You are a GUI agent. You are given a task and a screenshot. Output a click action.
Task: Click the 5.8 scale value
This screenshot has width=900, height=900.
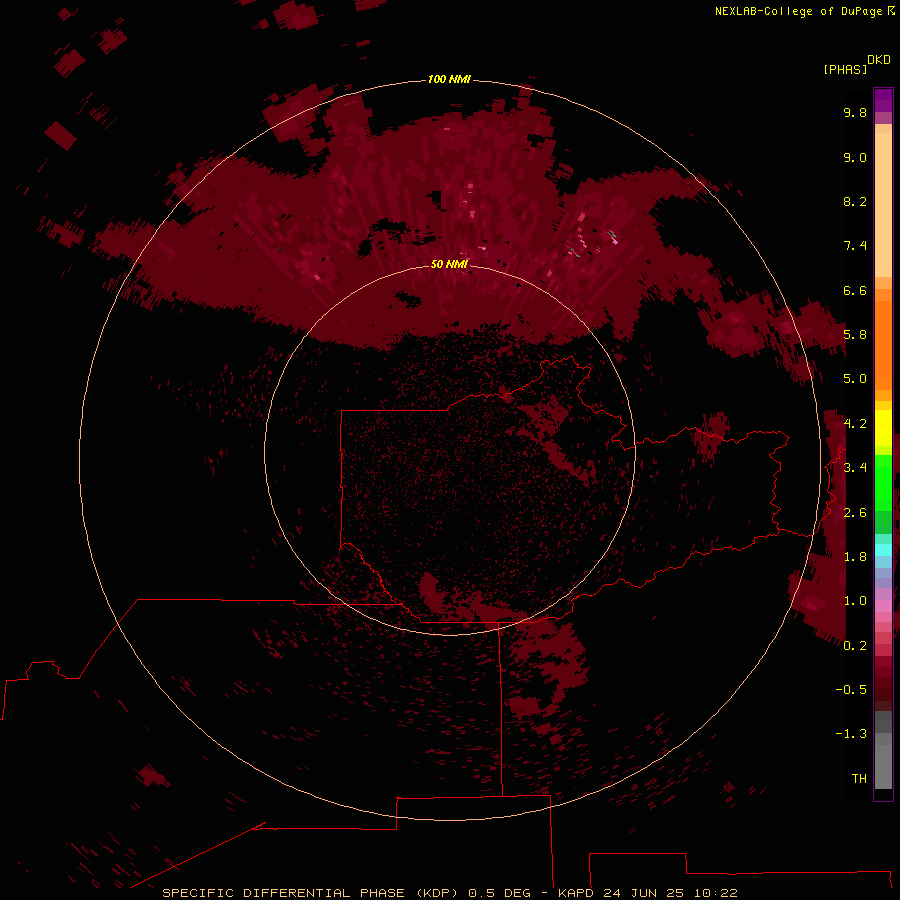click(x=855, y=335)
